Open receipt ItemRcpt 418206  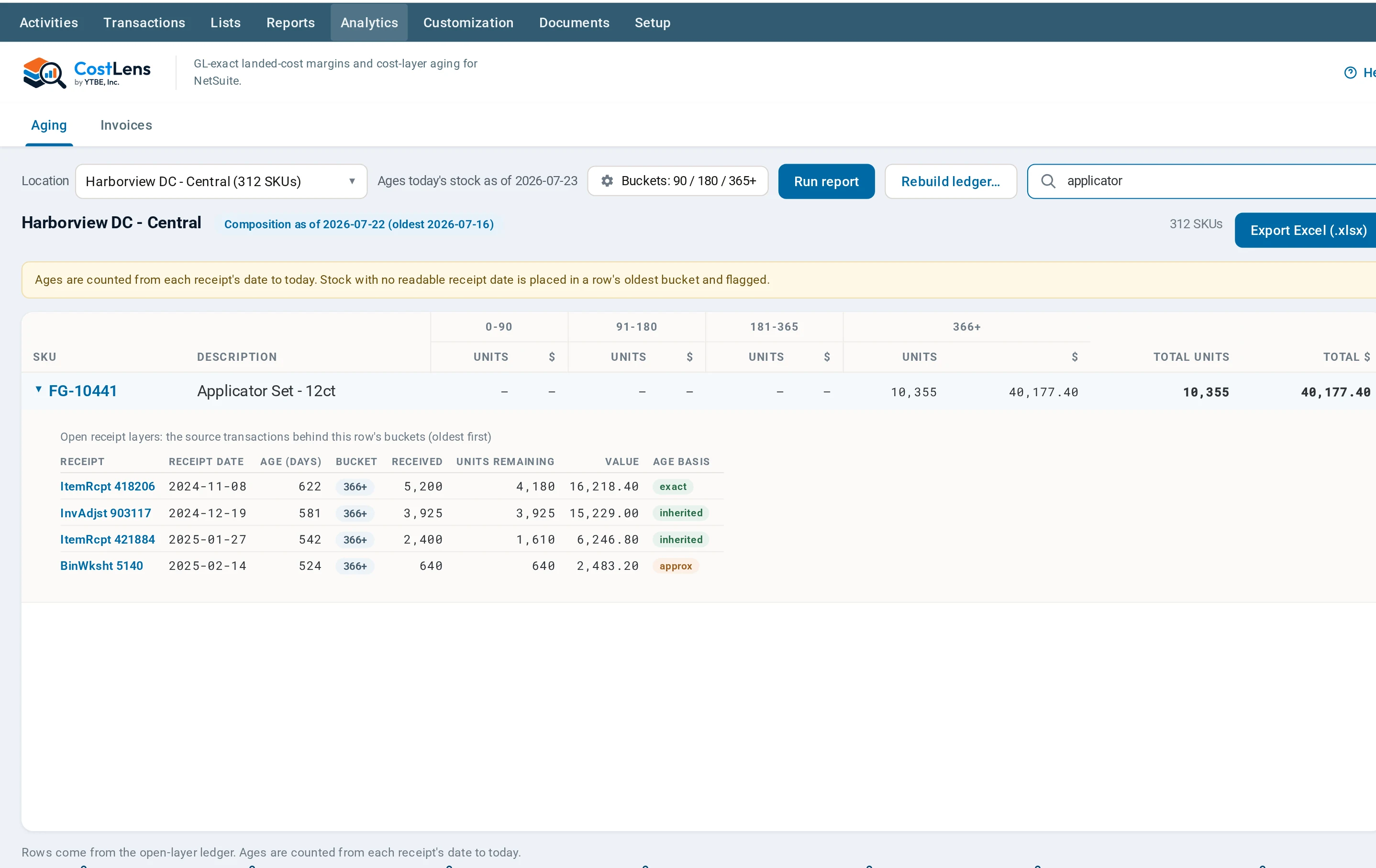[108, 486]
